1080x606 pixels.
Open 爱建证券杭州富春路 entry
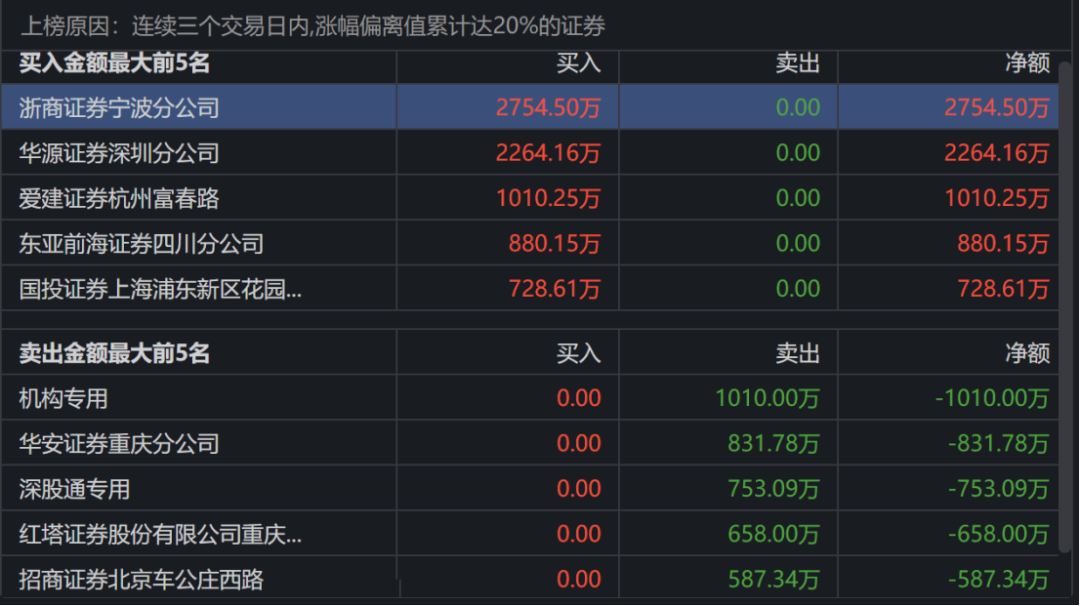click(x=119, y=198)
